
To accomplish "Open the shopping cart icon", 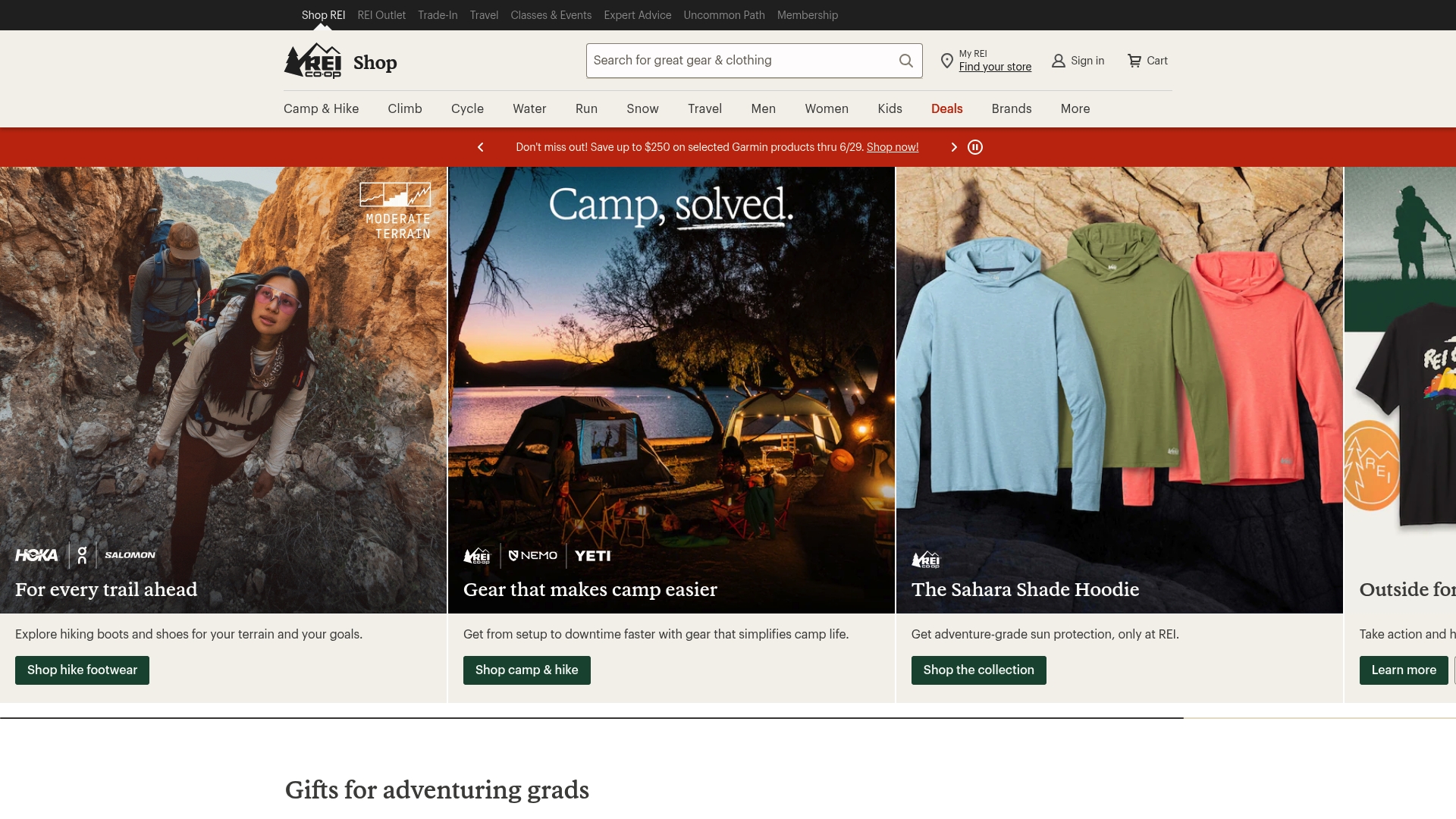I will (x=1134, y=61).
